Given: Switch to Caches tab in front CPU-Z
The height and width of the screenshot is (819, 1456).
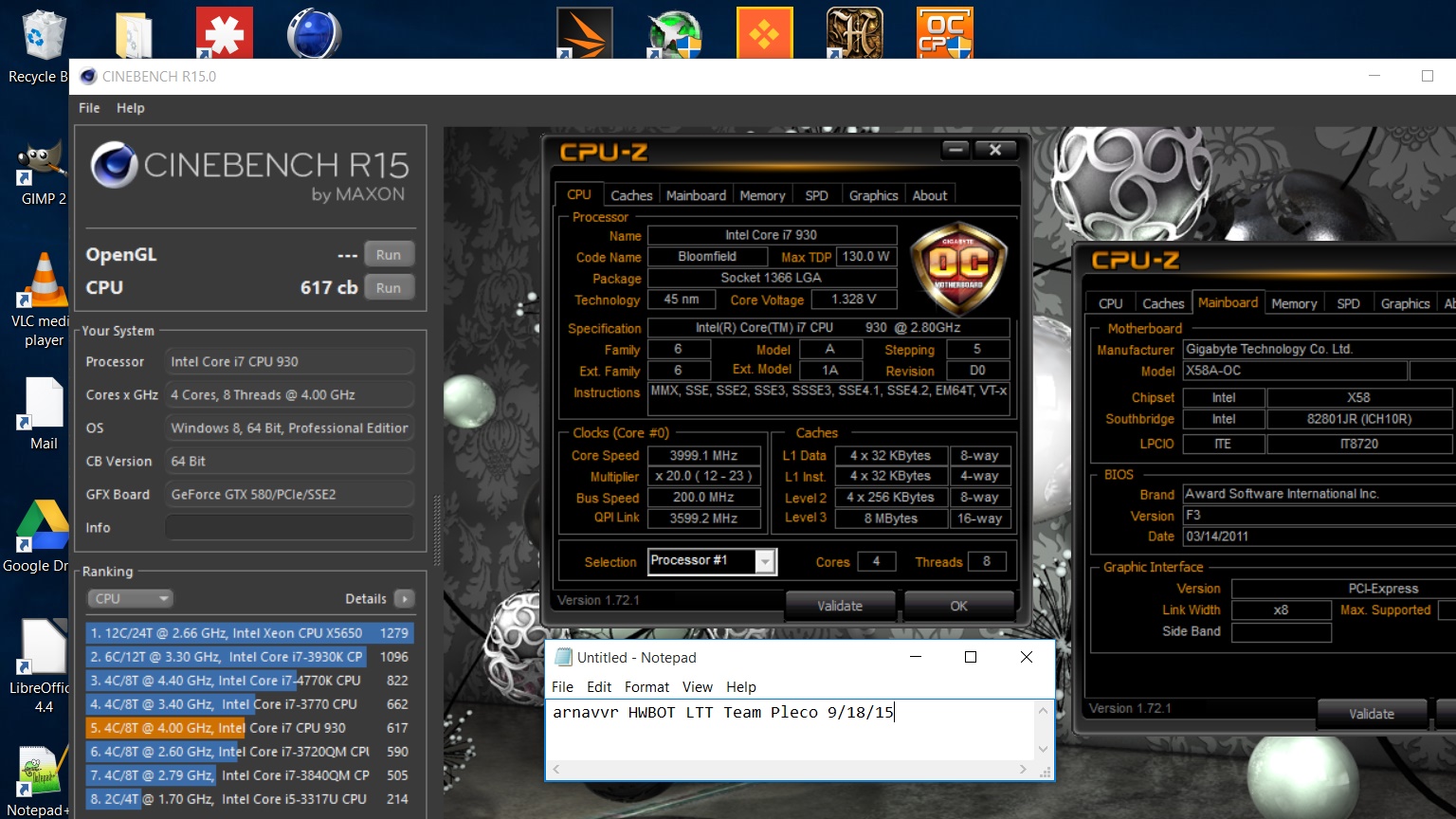Looking at the screenshot, I should pos(631,195).
